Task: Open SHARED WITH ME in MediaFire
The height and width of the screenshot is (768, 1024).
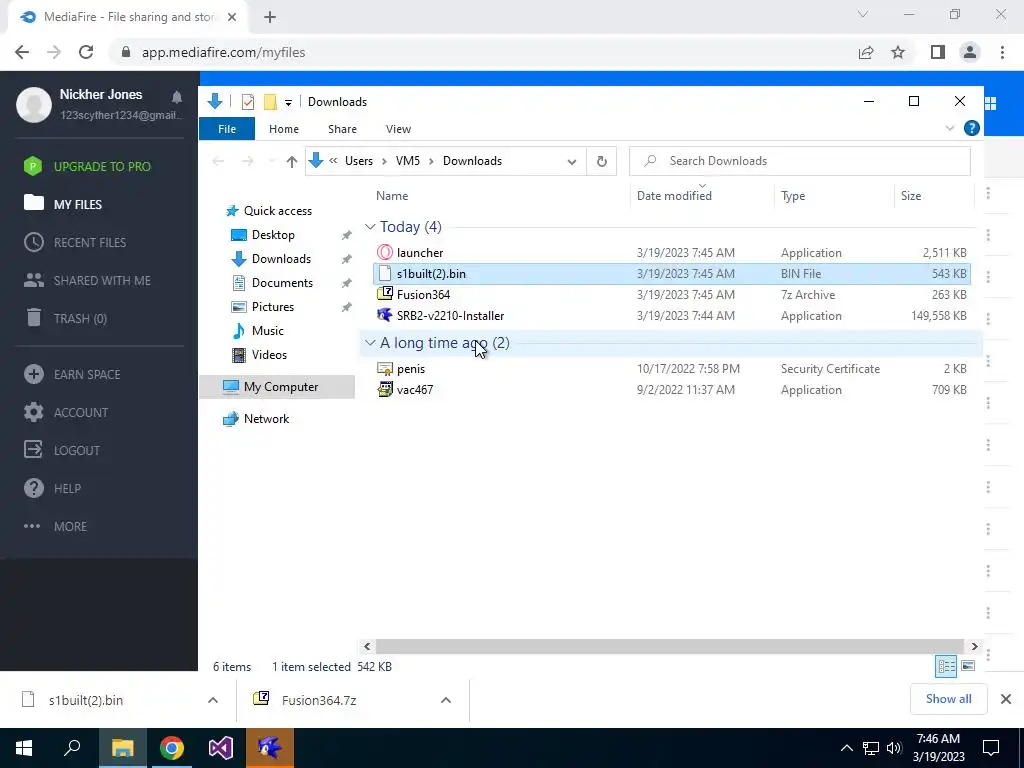Action: [x=102, y=281]
